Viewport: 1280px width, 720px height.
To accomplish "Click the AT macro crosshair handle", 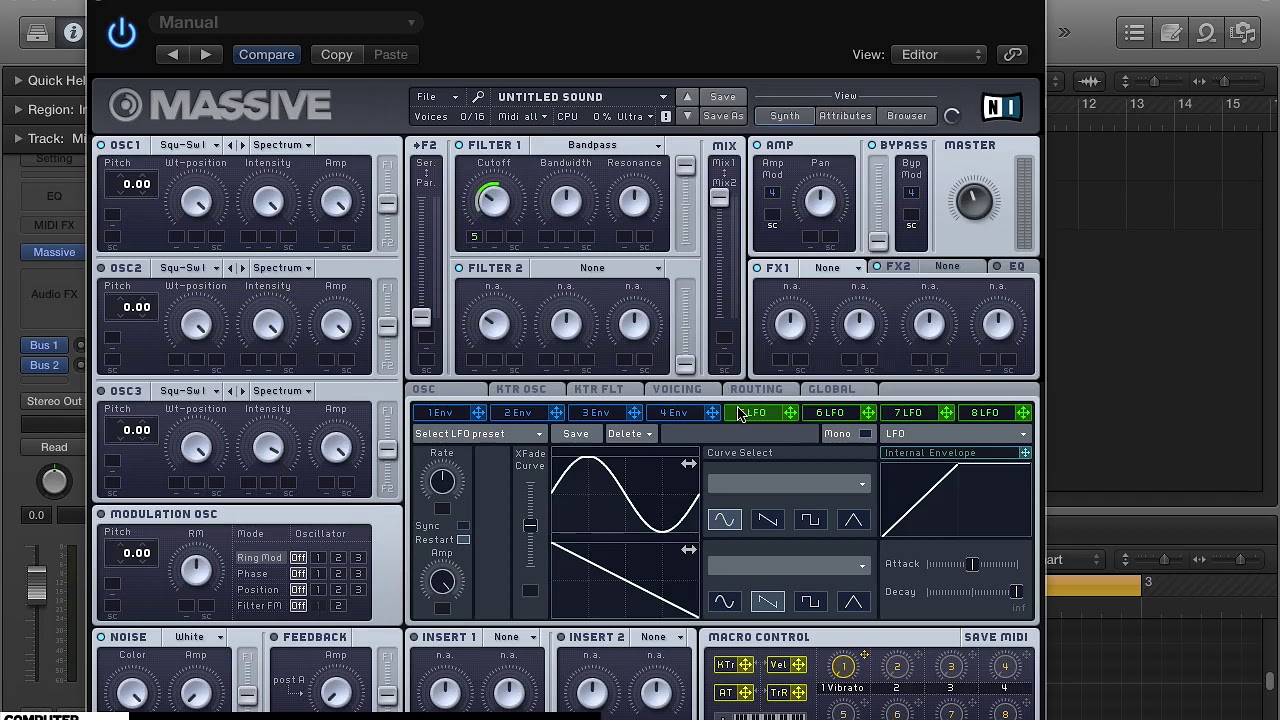I will click(746, 692).
